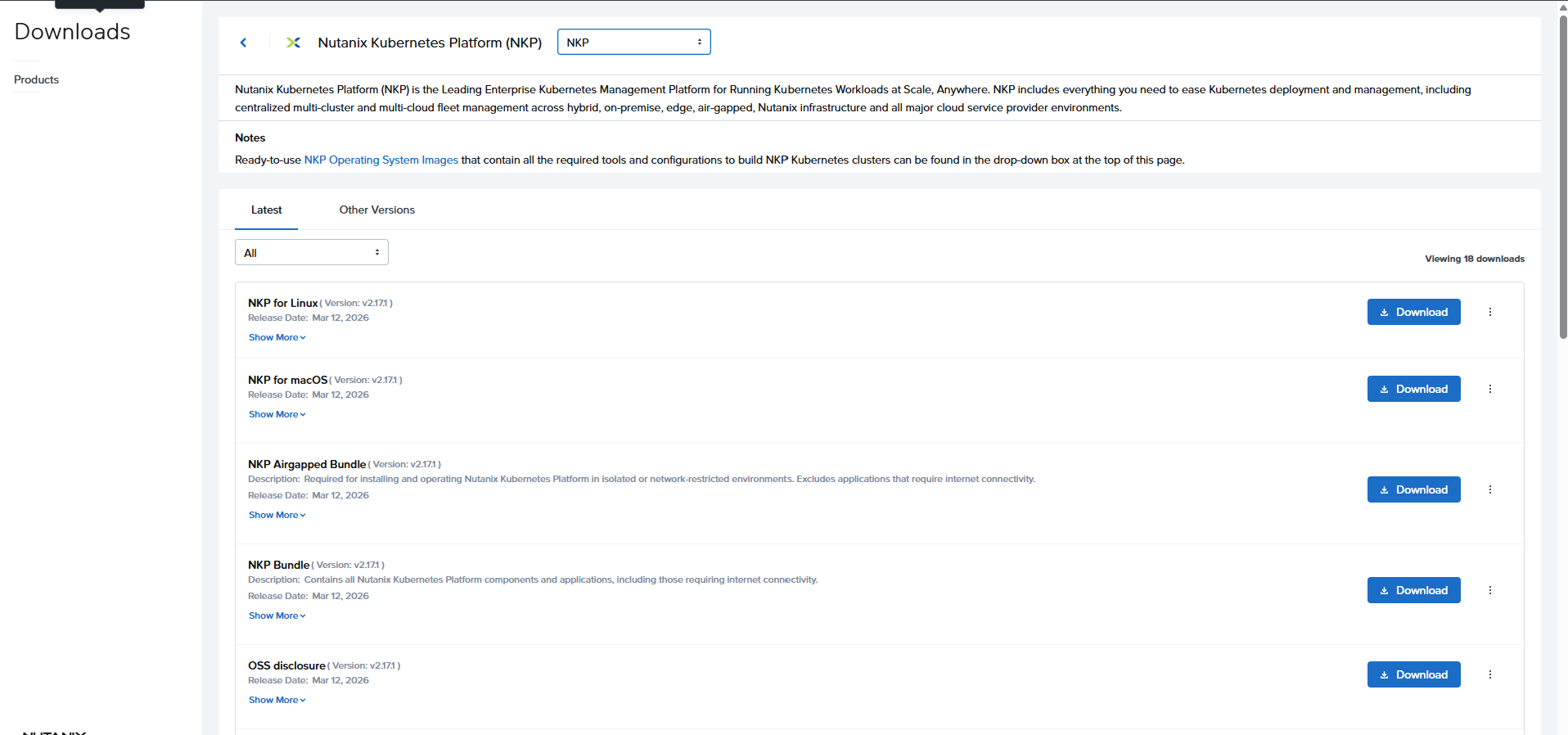Open the All filter dropdown
Image resolution: width=1568 pixels, height=735 pixels.
(x=311, y=252)
